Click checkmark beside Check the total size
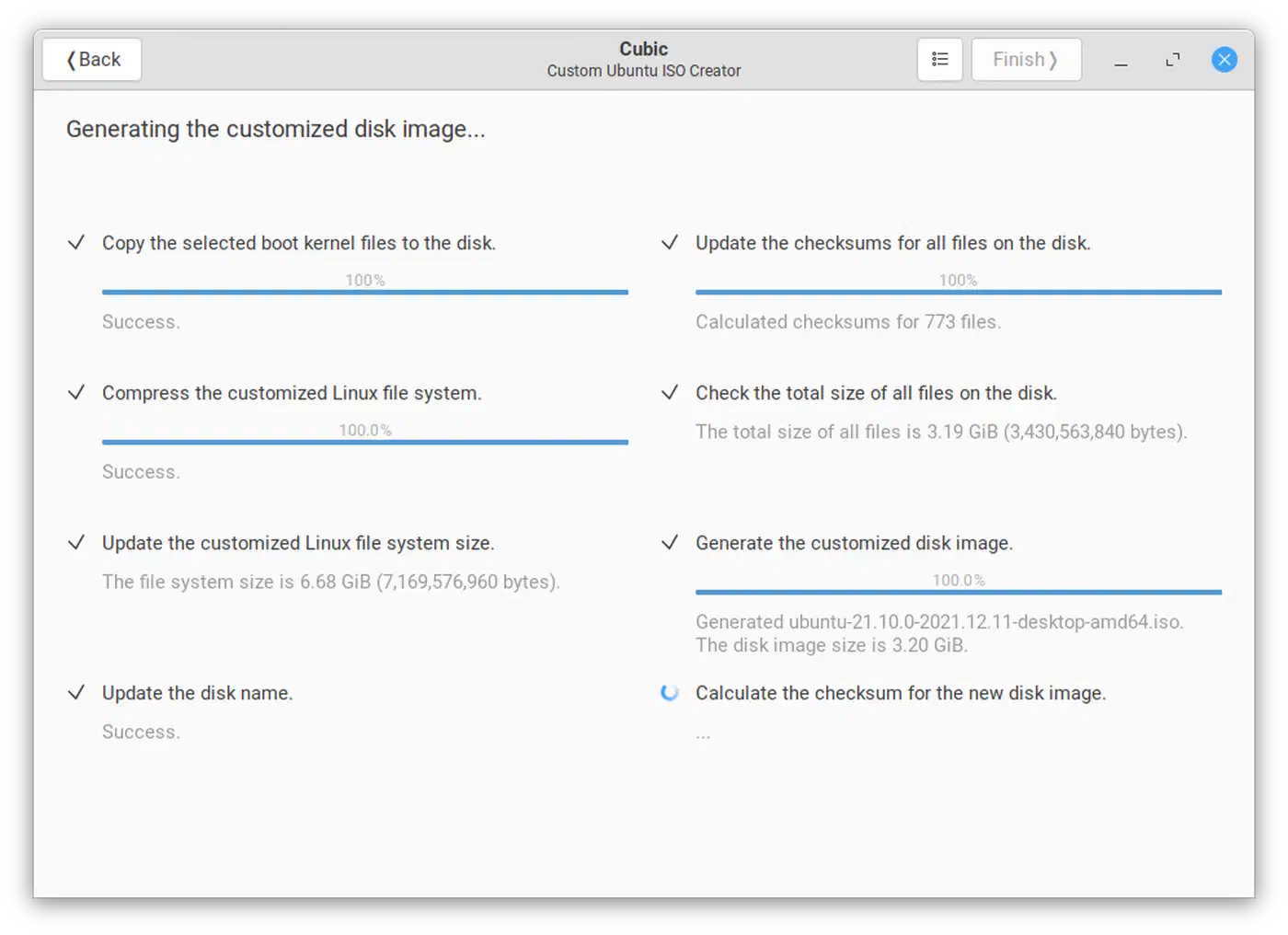 [670, 393]
